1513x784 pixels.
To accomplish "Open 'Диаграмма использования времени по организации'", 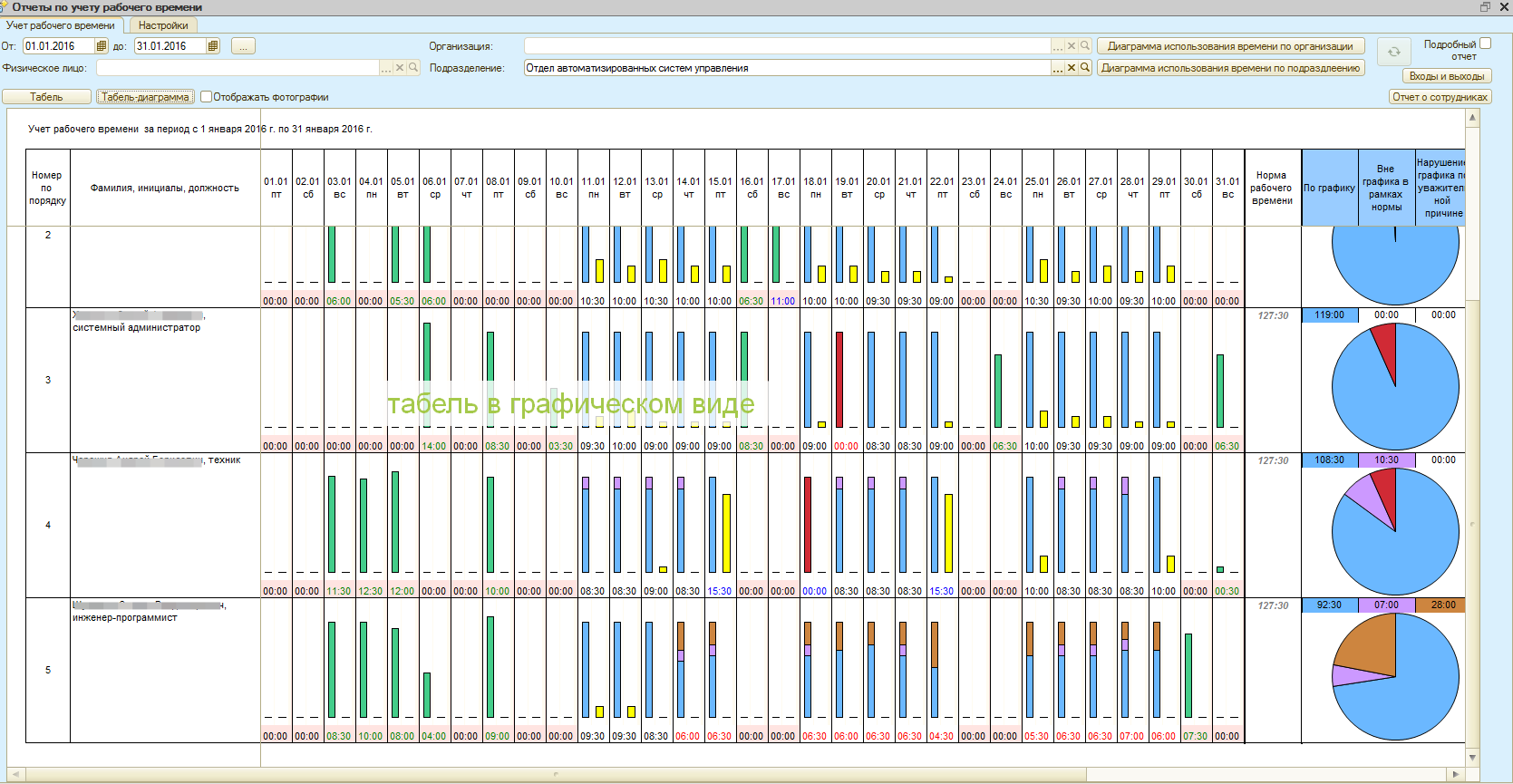I will [x=1230, y=46].
